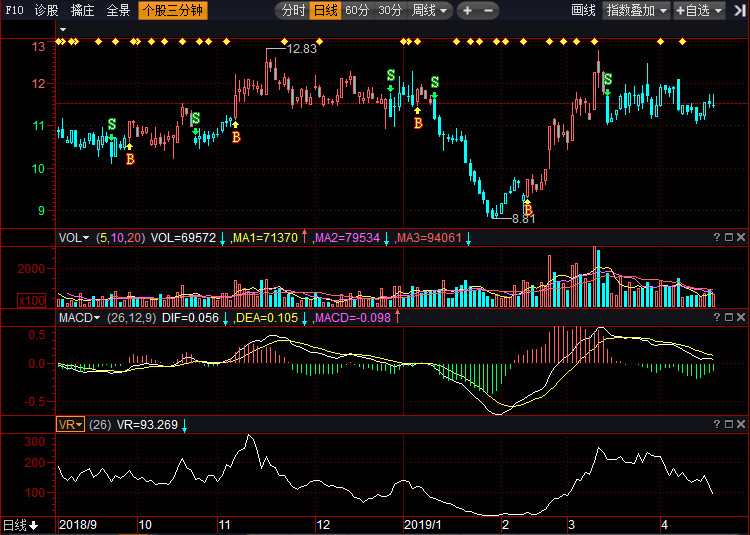
Task: Open help for the VOL indicator panel
Action: point(716,237)
